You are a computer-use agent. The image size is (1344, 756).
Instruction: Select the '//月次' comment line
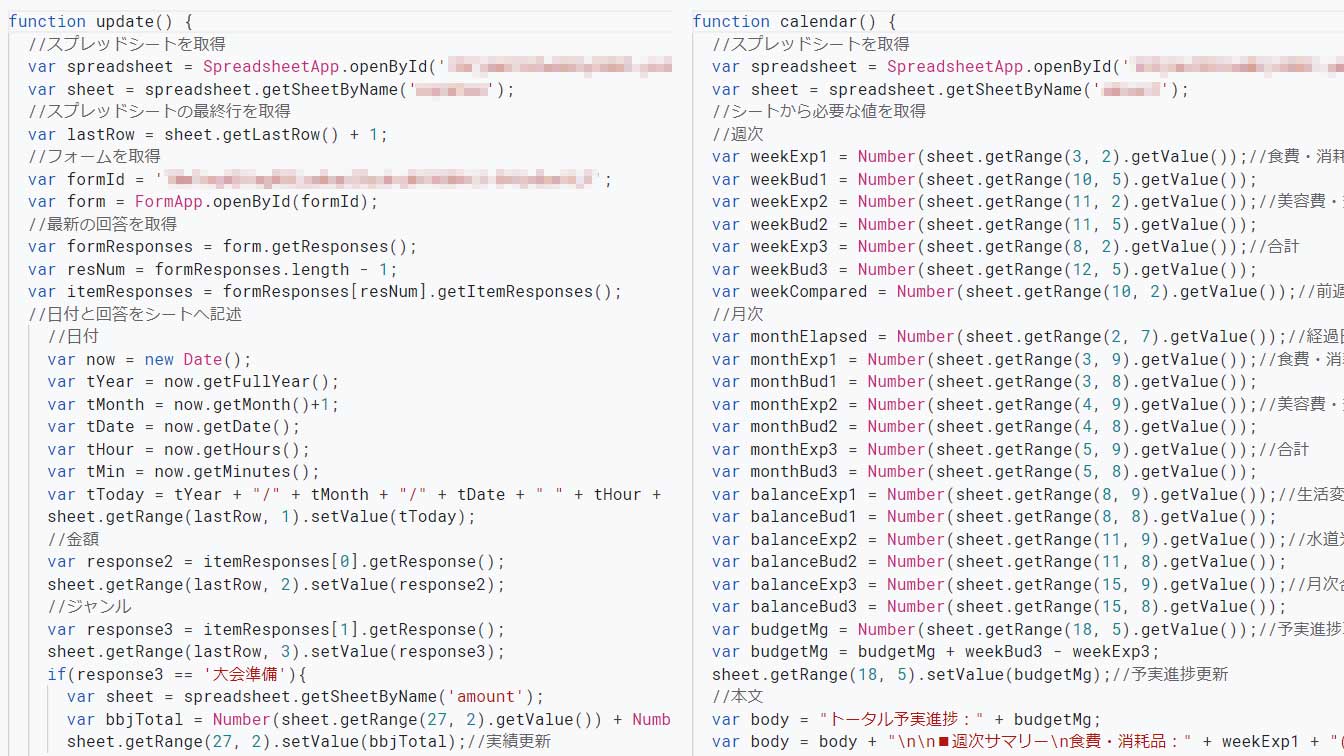point(738,314)
